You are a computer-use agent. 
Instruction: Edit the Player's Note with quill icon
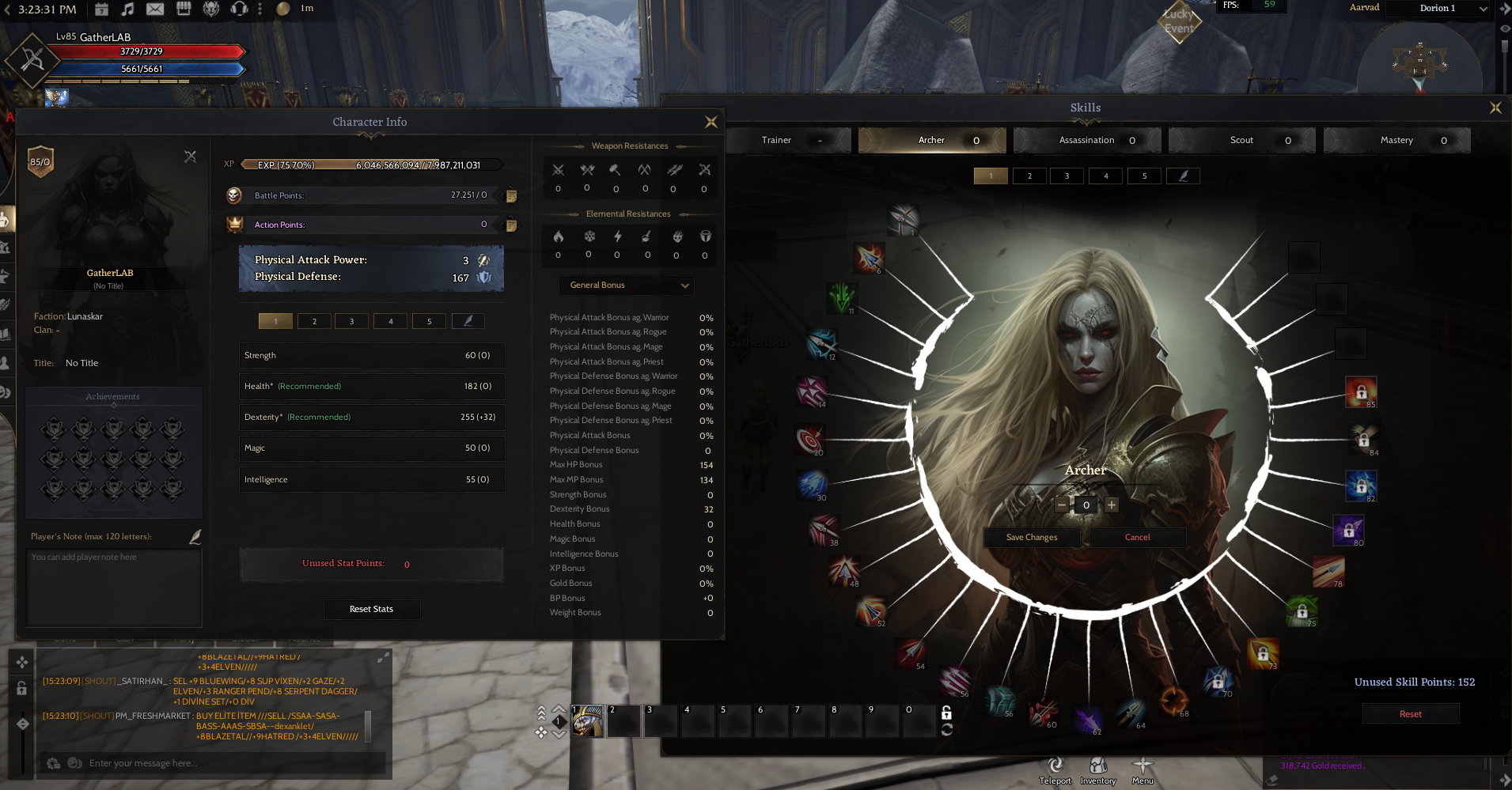pos(195,537)
